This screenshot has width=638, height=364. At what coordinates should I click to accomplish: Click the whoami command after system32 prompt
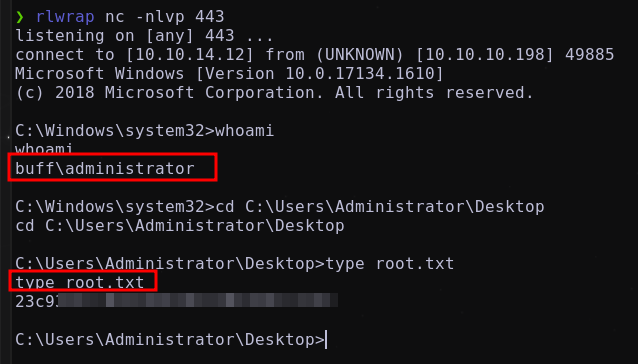[x=245, y=131]
